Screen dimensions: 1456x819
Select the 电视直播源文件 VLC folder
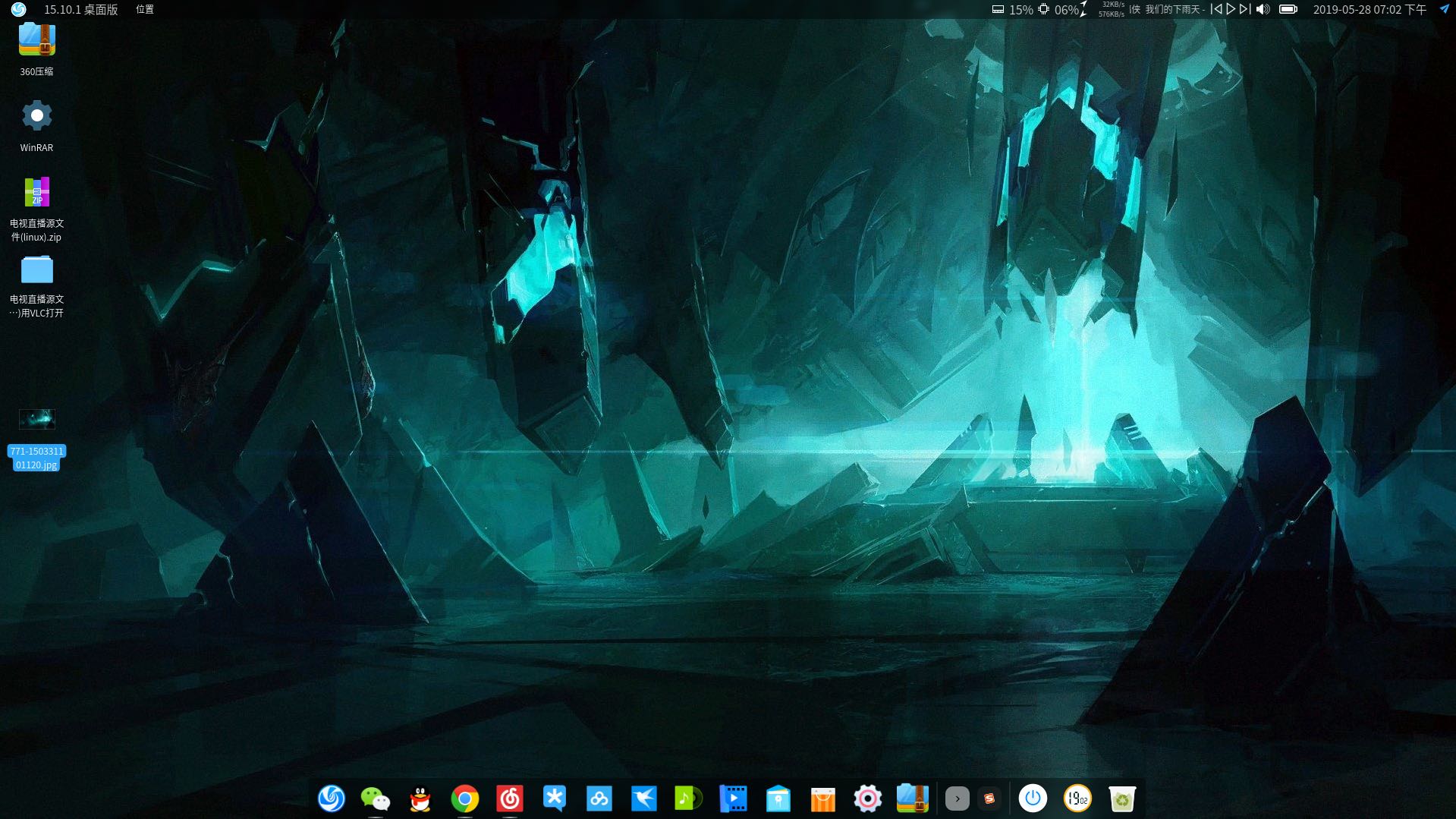37,286
